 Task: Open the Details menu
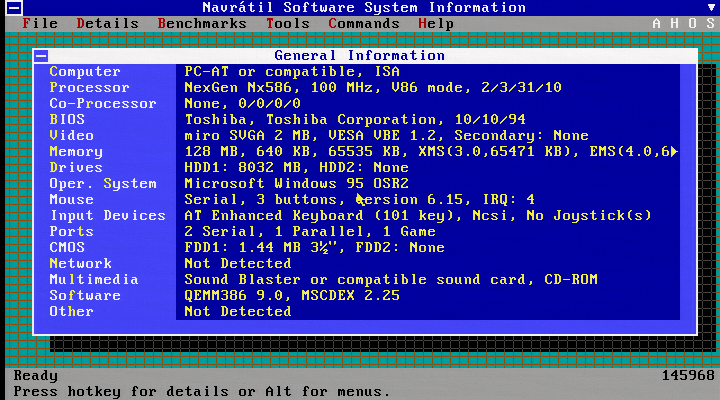[x=108, y=23]
